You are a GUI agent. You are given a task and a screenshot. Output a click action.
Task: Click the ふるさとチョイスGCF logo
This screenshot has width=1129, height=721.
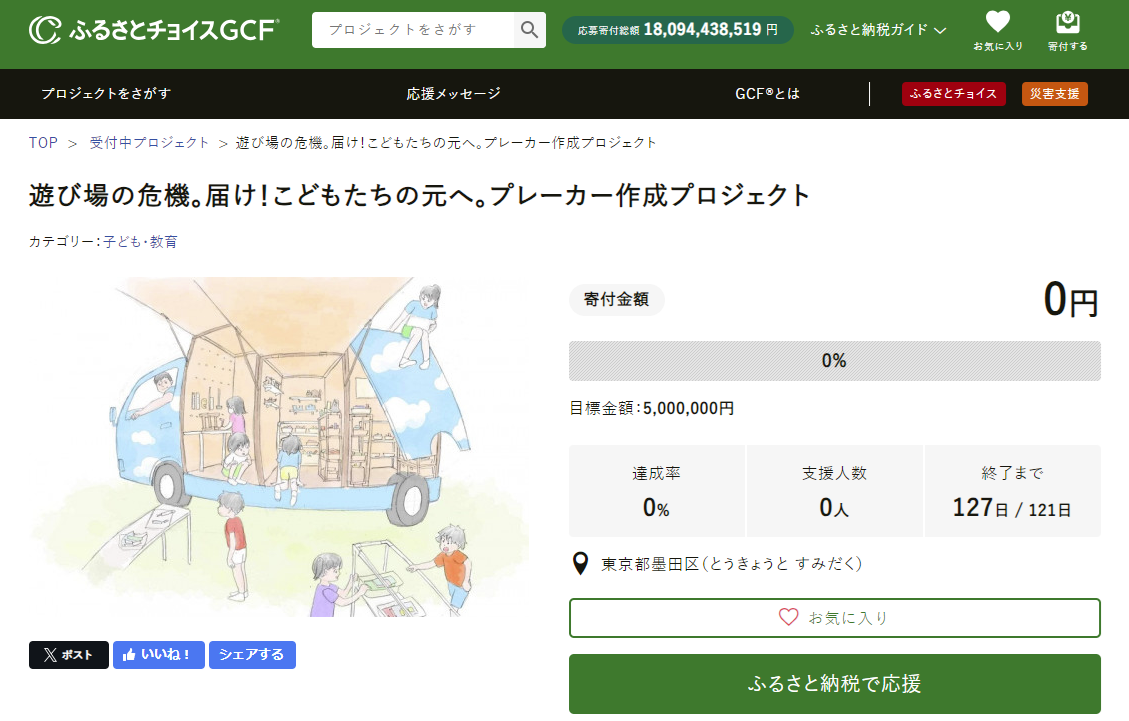click(x=154, y=30)
